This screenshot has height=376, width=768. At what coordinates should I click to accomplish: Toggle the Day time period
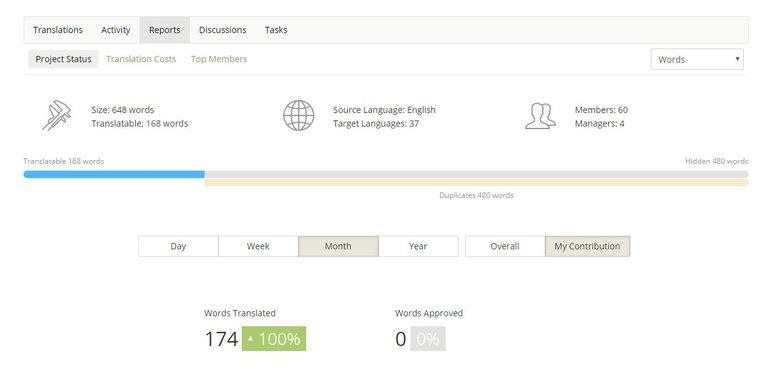pos(178,246)
